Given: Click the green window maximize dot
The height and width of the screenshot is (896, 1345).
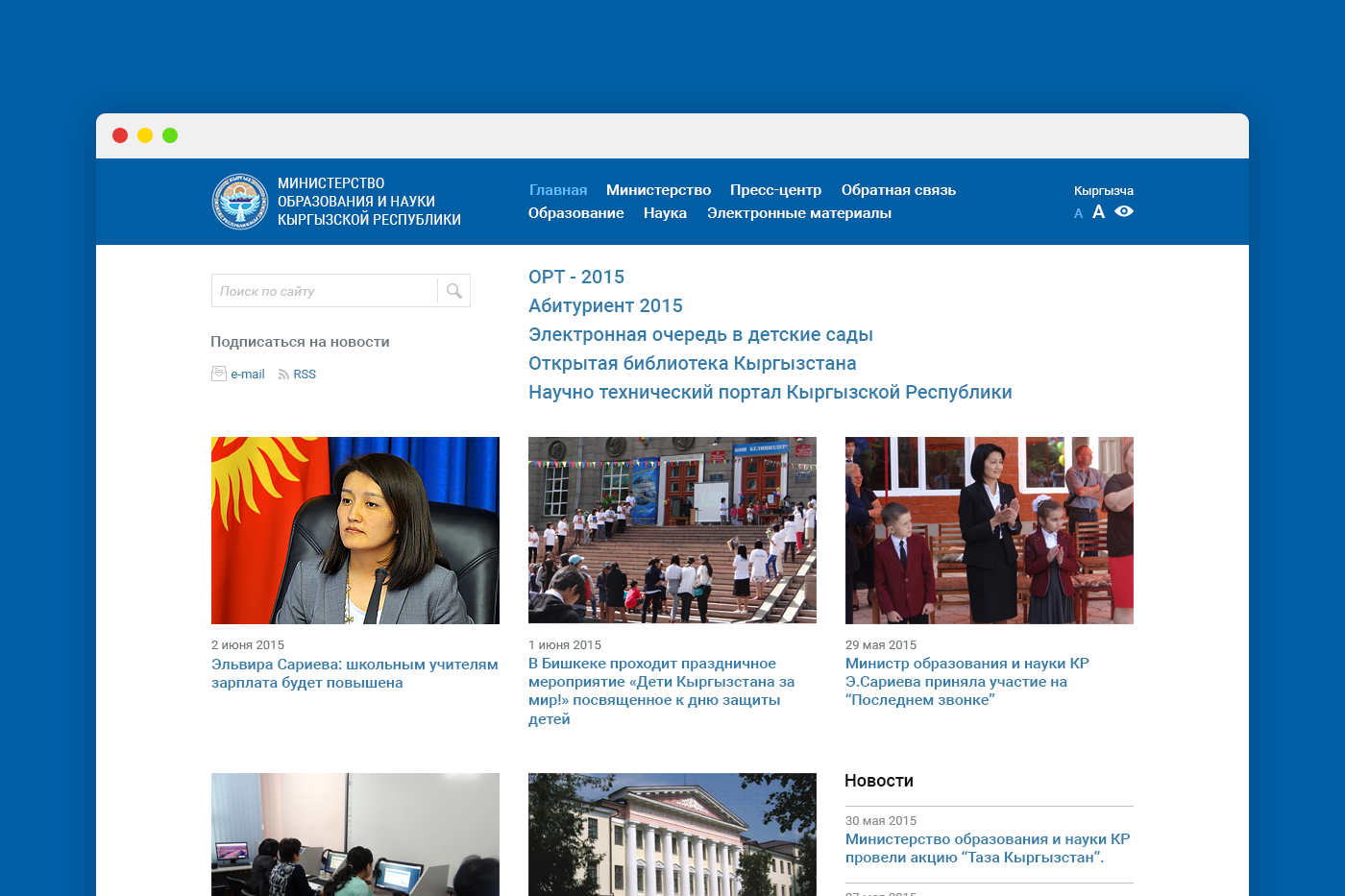Looking at the screenshot, I should [x=170, y=135].
